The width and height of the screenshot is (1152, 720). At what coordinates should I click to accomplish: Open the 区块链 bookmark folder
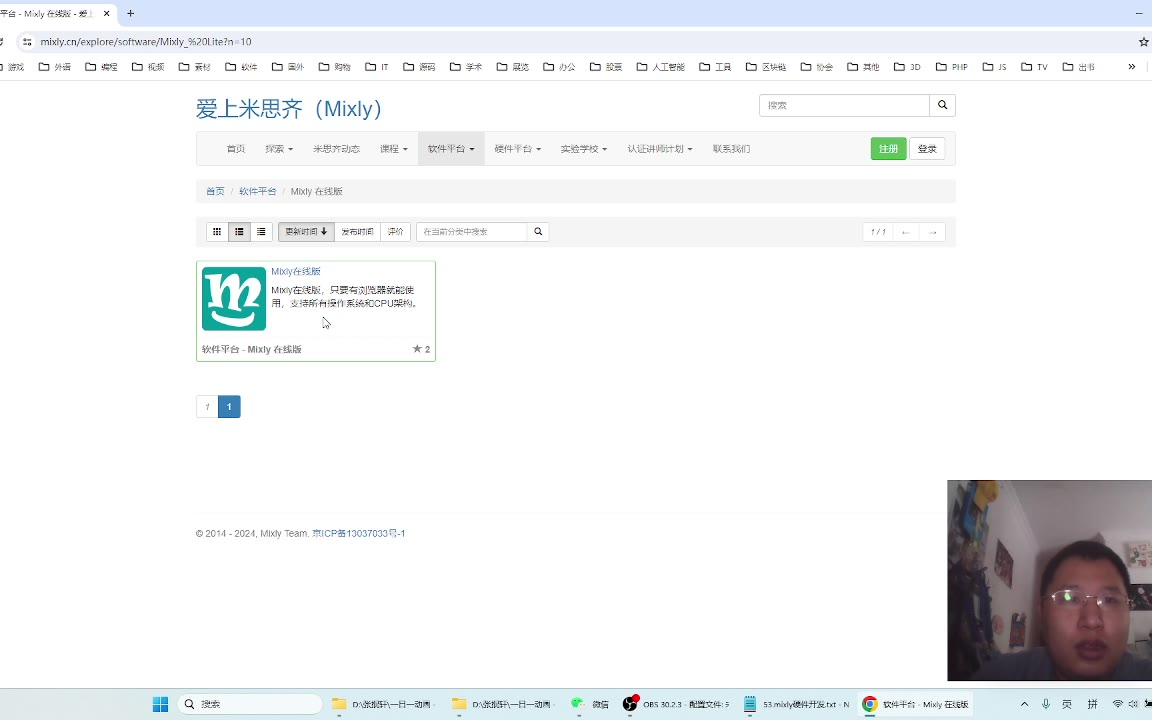coord(766,67)
